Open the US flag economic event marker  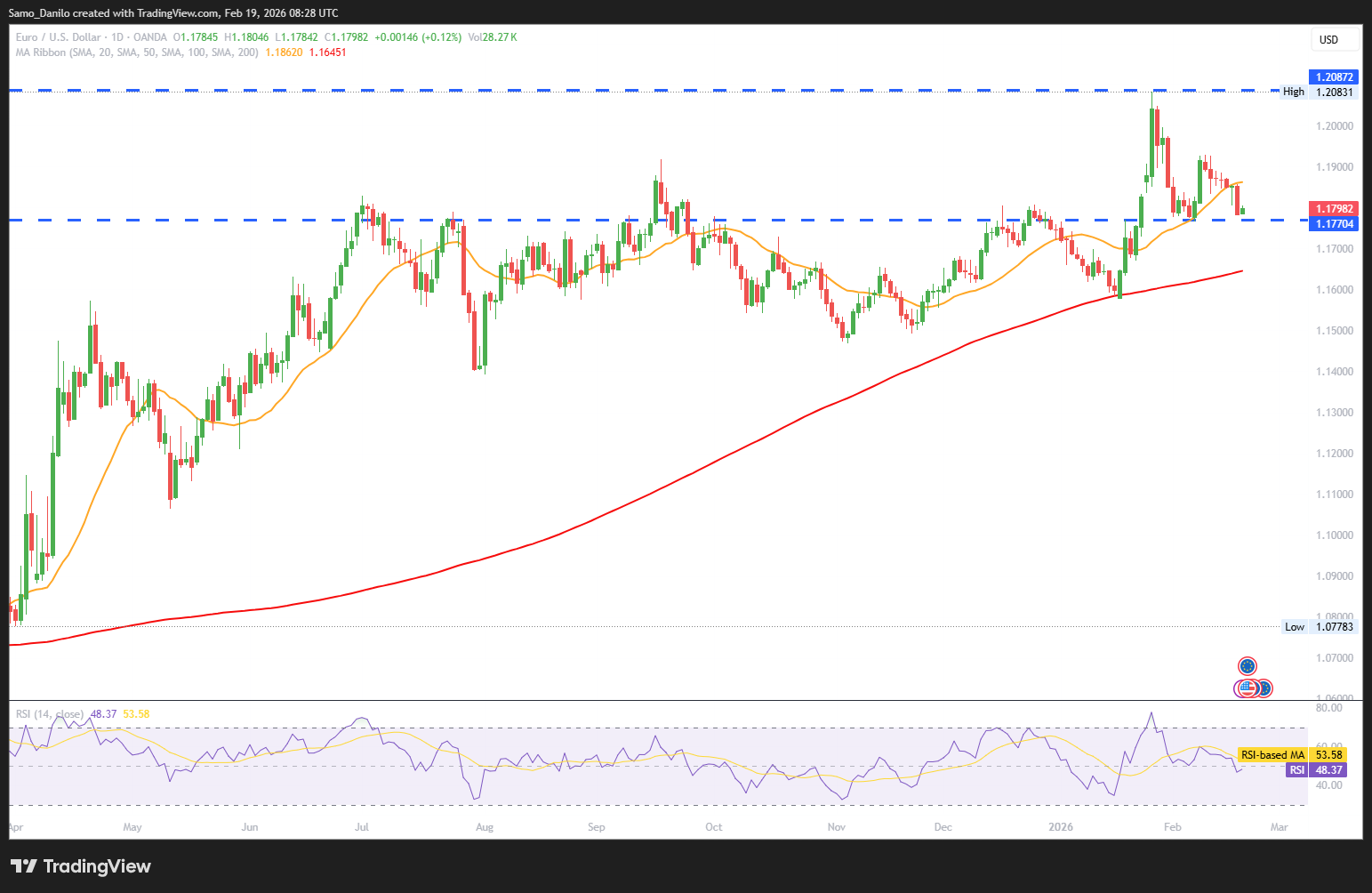tap(1247, 688)
